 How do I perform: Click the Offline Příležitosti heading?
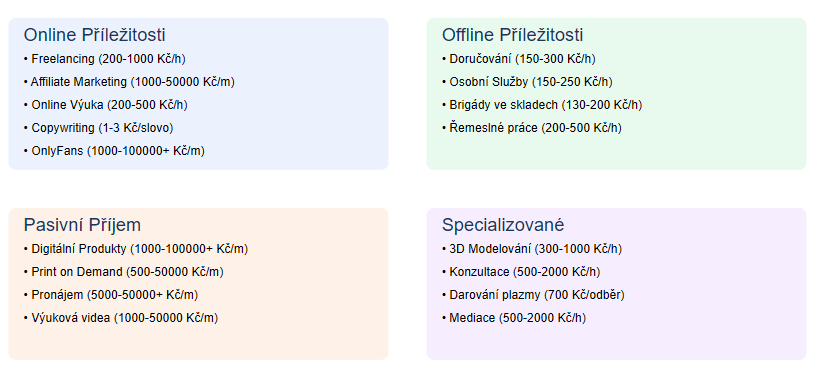(x=512, y=35)
